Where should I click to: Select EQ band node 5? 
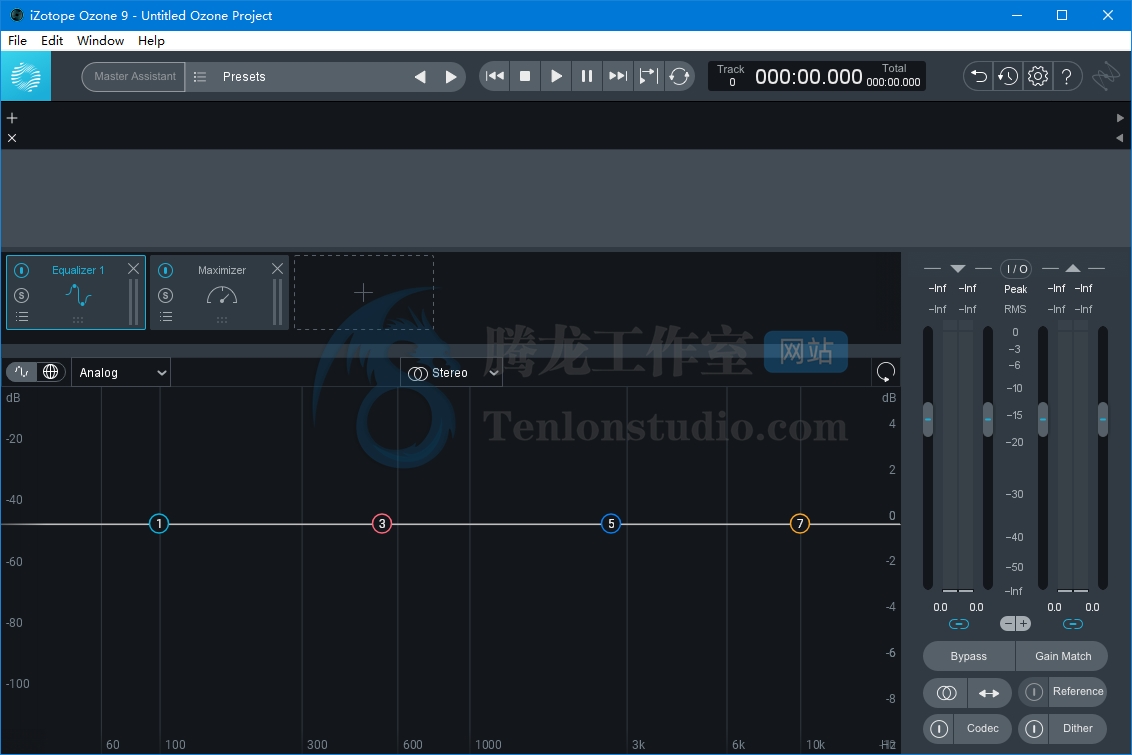point(611,523)
